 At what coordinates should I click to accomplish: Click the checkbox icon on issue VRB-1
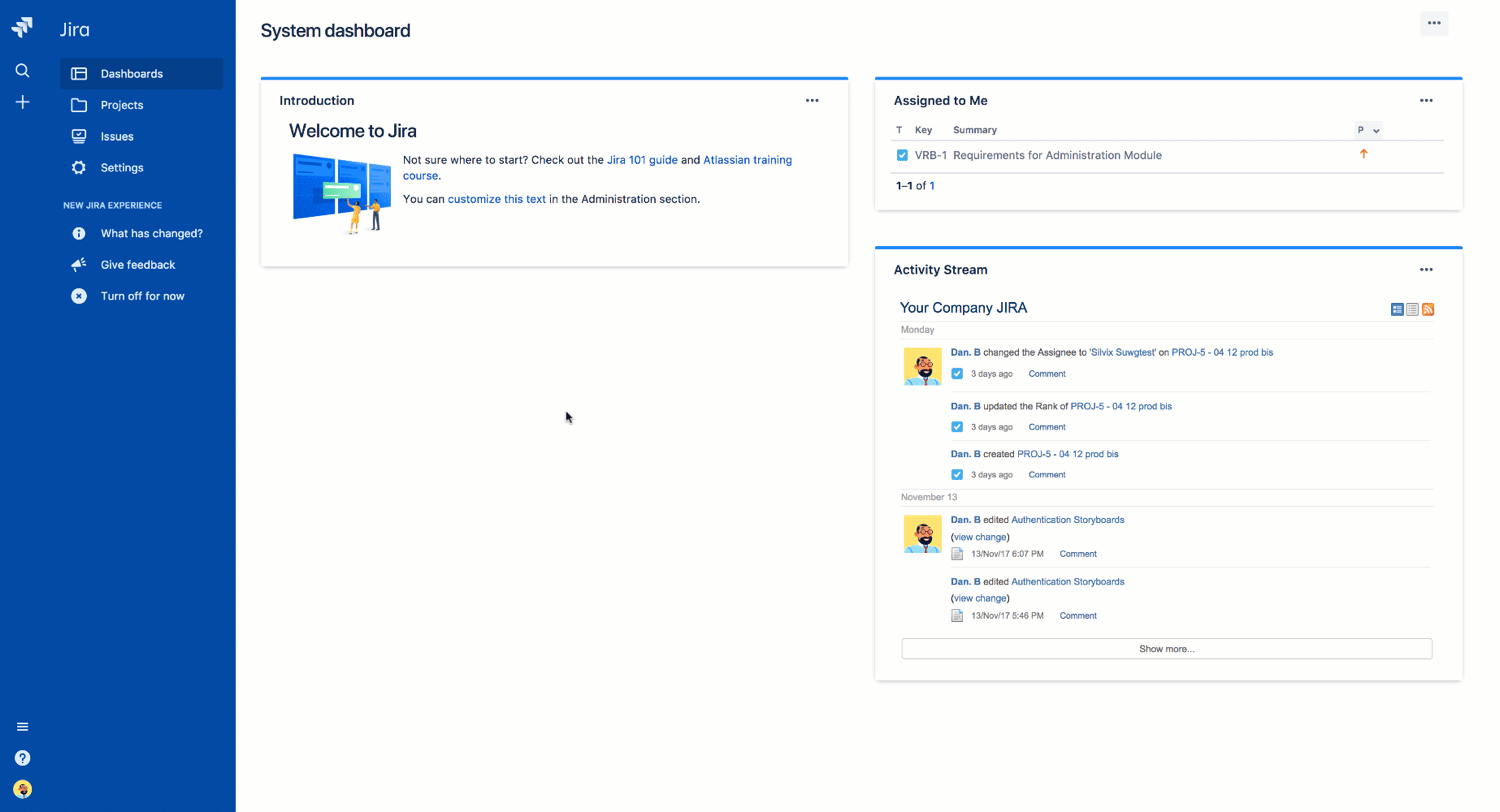coord(901,155)
